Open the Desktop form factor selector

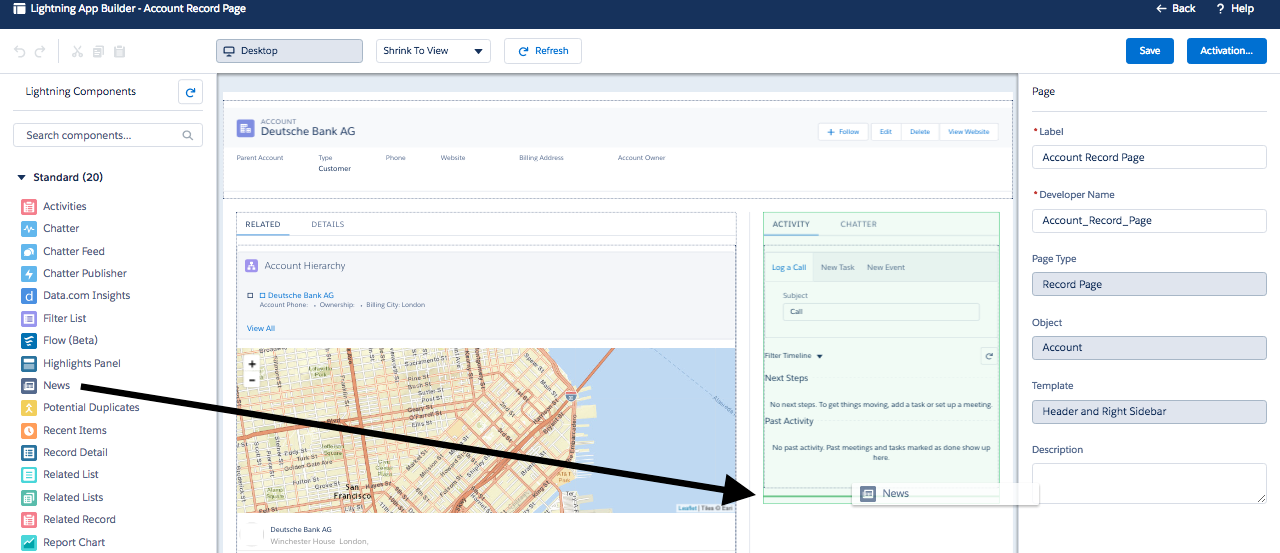click(290, 51)
